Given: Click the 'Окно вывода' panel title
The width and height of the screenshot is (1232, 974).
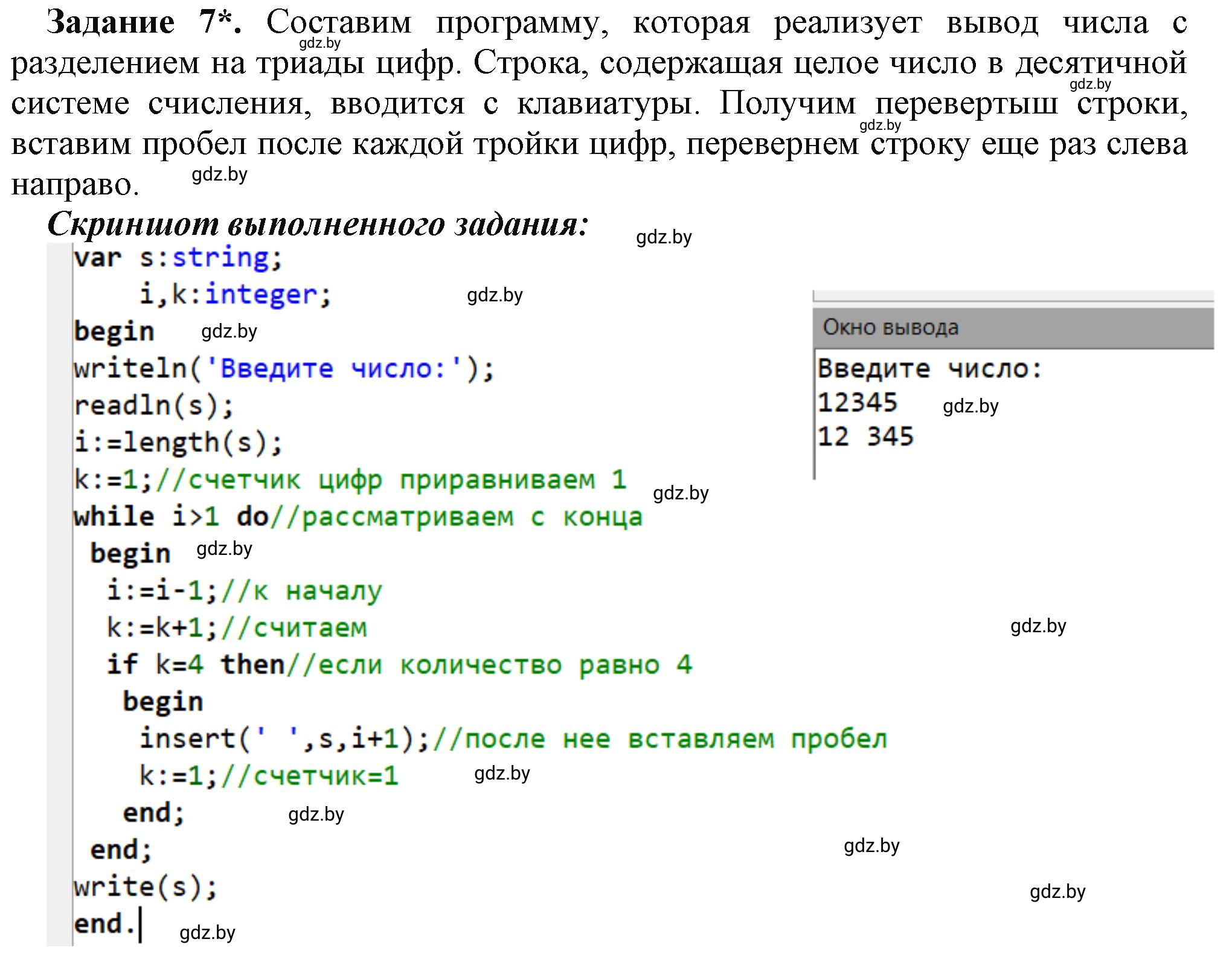Looking at the screenshot, I should [x=891, y=328].
